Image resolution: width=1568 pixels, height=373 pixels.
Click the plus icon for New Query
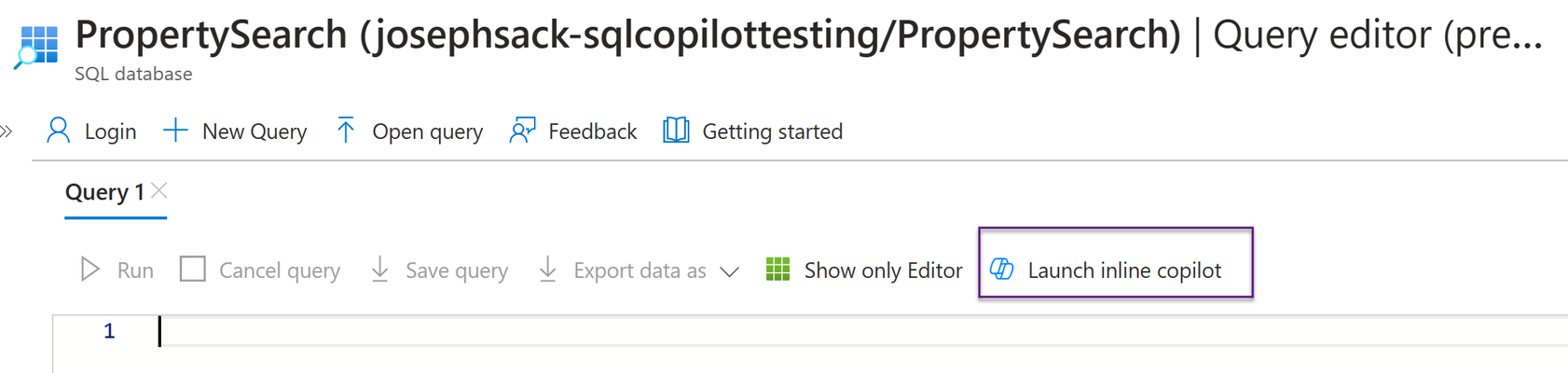pos(175,131)
